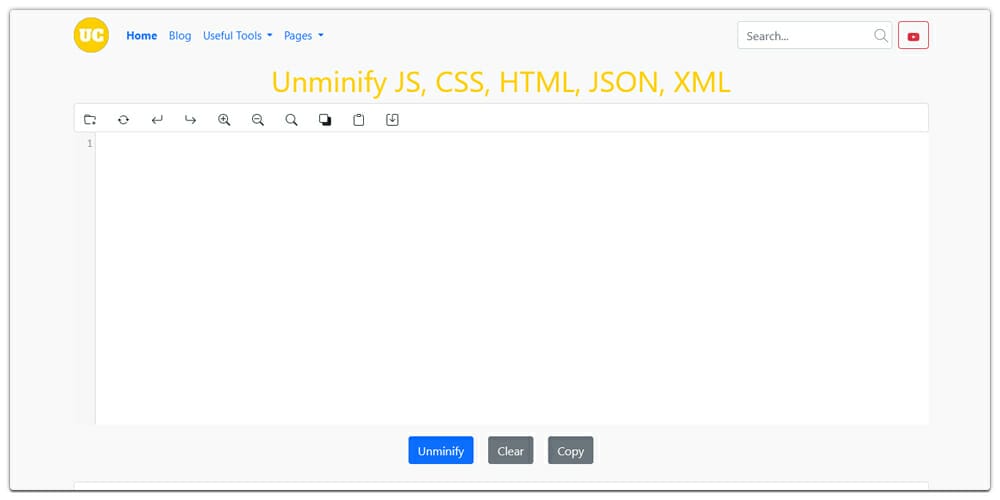The image size is (1000, 500).
Task: Click the refresh icon in editor toolbar
Action: (123, 120)
